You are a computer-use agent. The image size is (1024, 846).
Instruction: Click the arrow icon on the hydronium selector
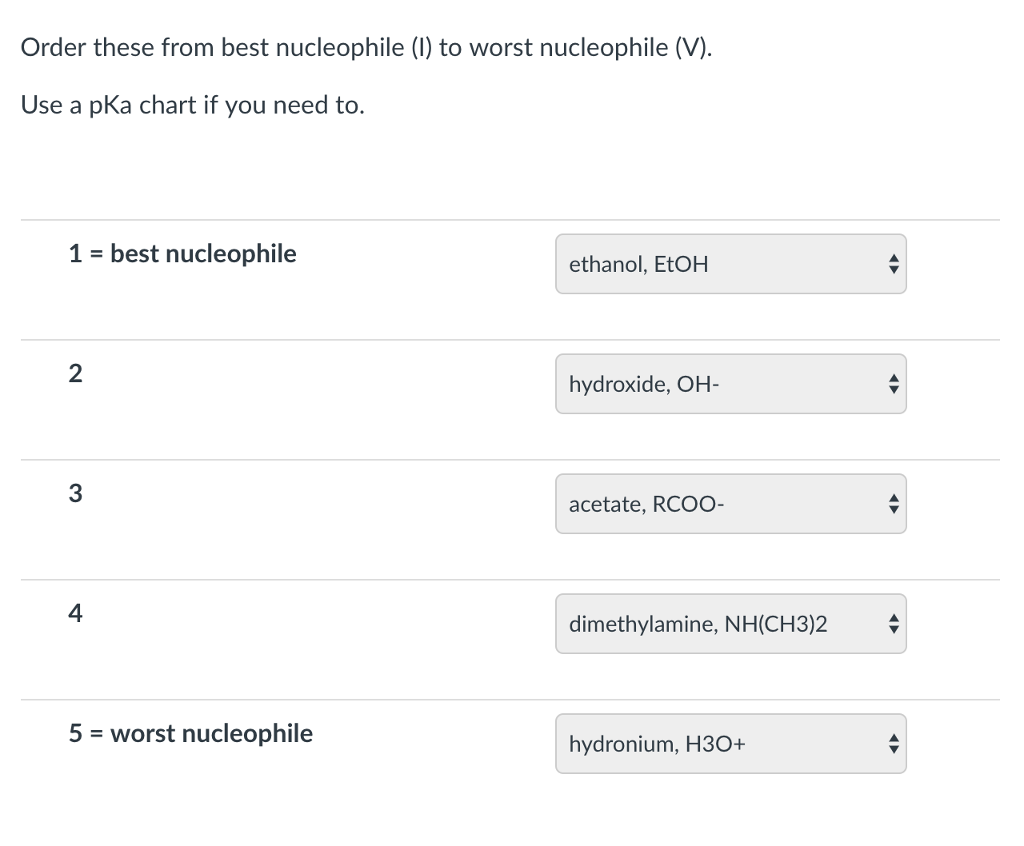(x=893, y=744)
